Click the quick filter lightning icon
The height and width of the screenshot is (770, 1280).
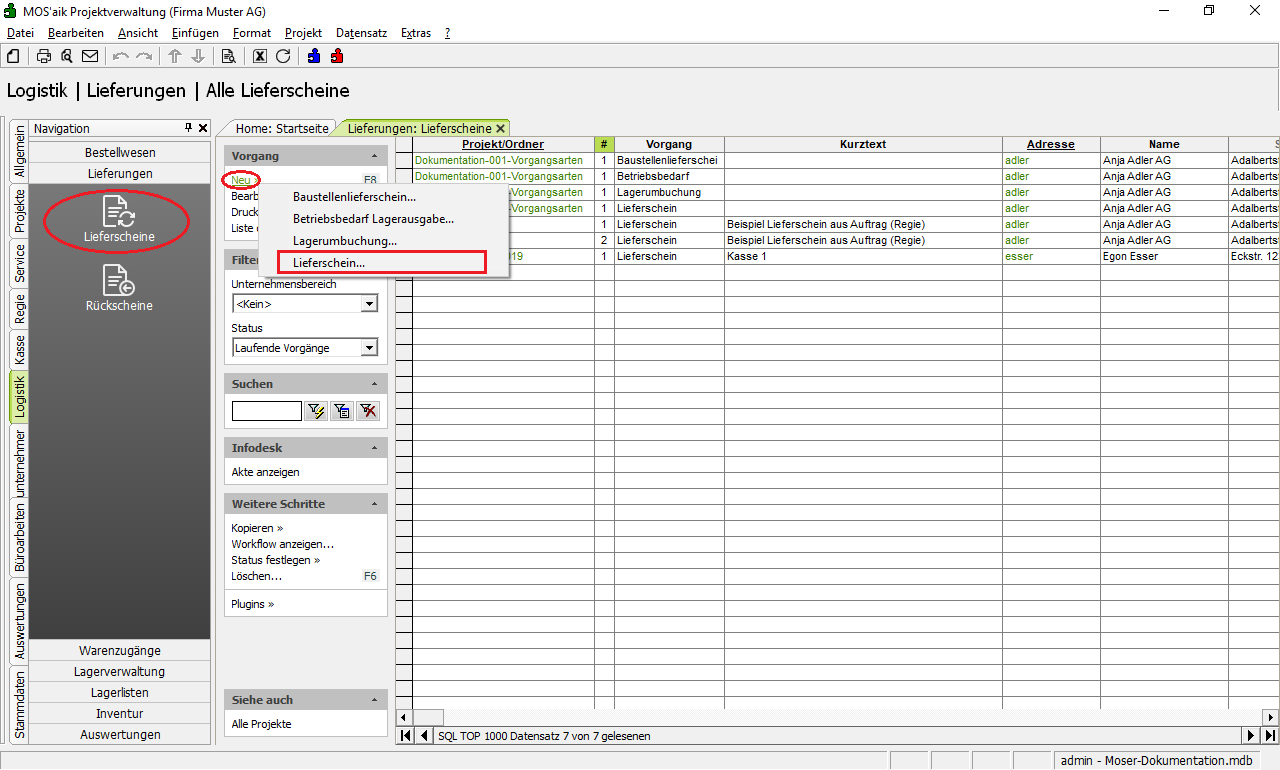pos(316,410)
